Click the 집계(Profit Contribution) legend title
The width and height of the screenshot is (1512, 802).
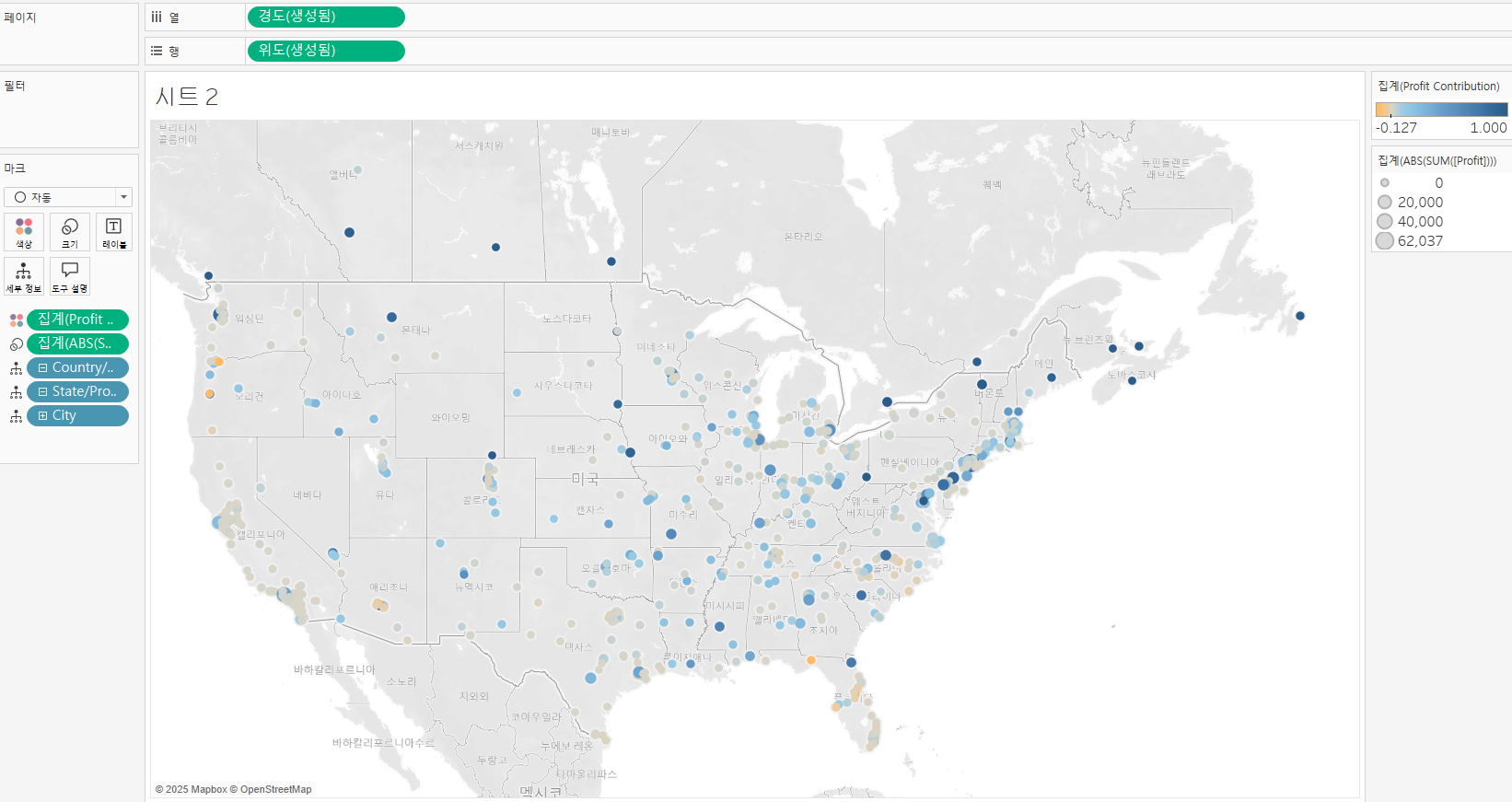(1438, 86)
